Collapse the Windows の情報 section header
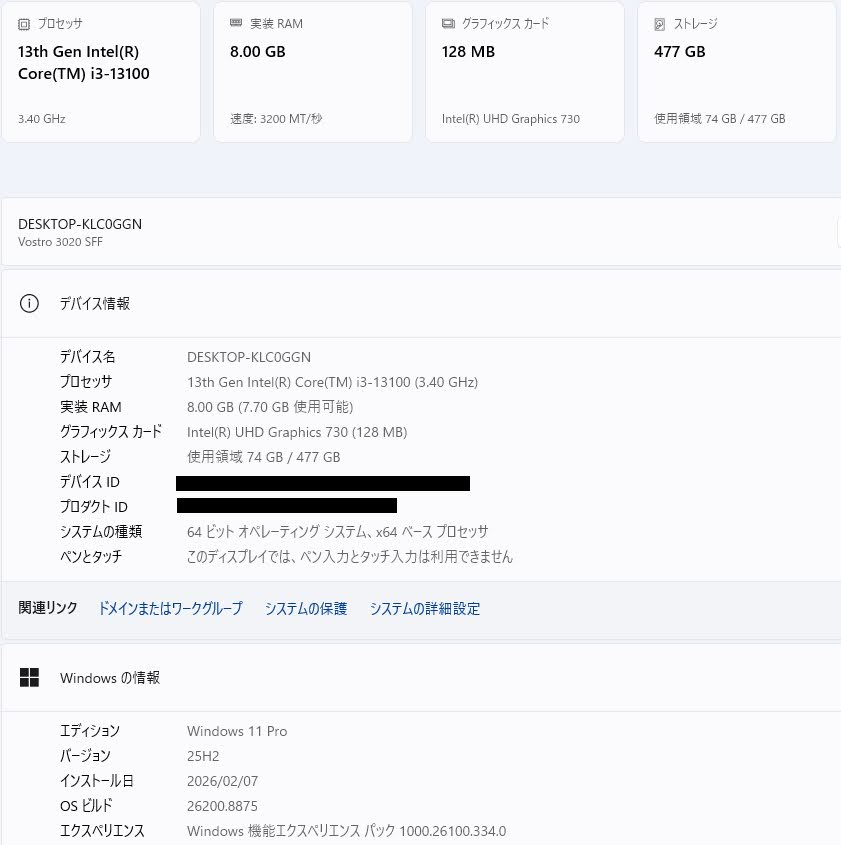Image resolution: width=841 pixels, height=845 pixels. pyautogui.click(x=421, y=677)
